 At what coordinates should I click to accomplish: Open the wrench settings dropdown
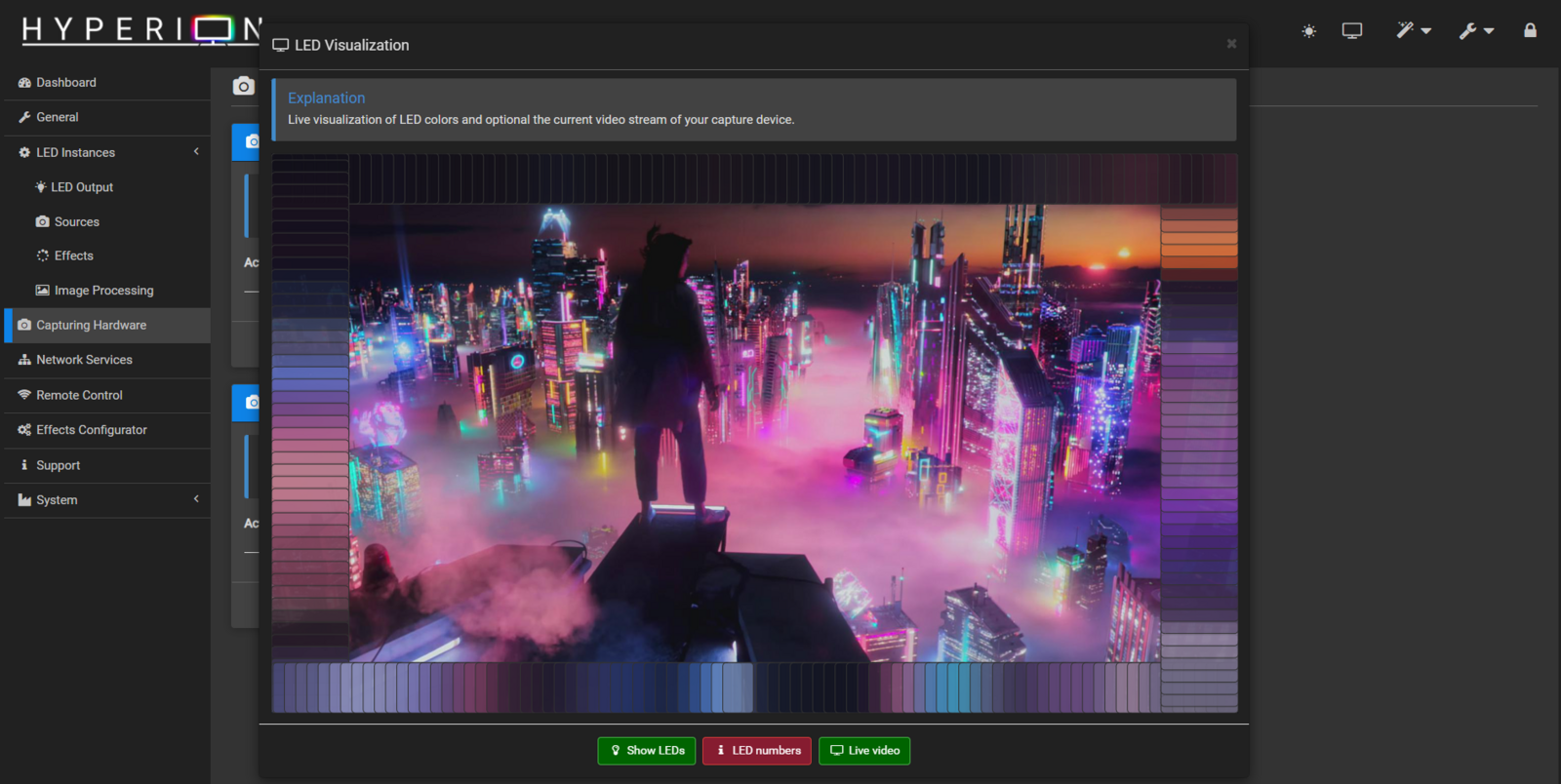click(1475, 31)
